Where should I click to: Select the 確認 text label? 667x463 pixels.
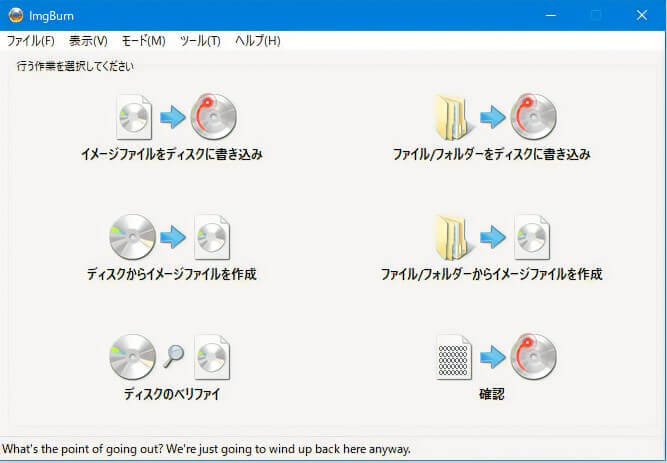pyautogui.click(x=491, y=394)
